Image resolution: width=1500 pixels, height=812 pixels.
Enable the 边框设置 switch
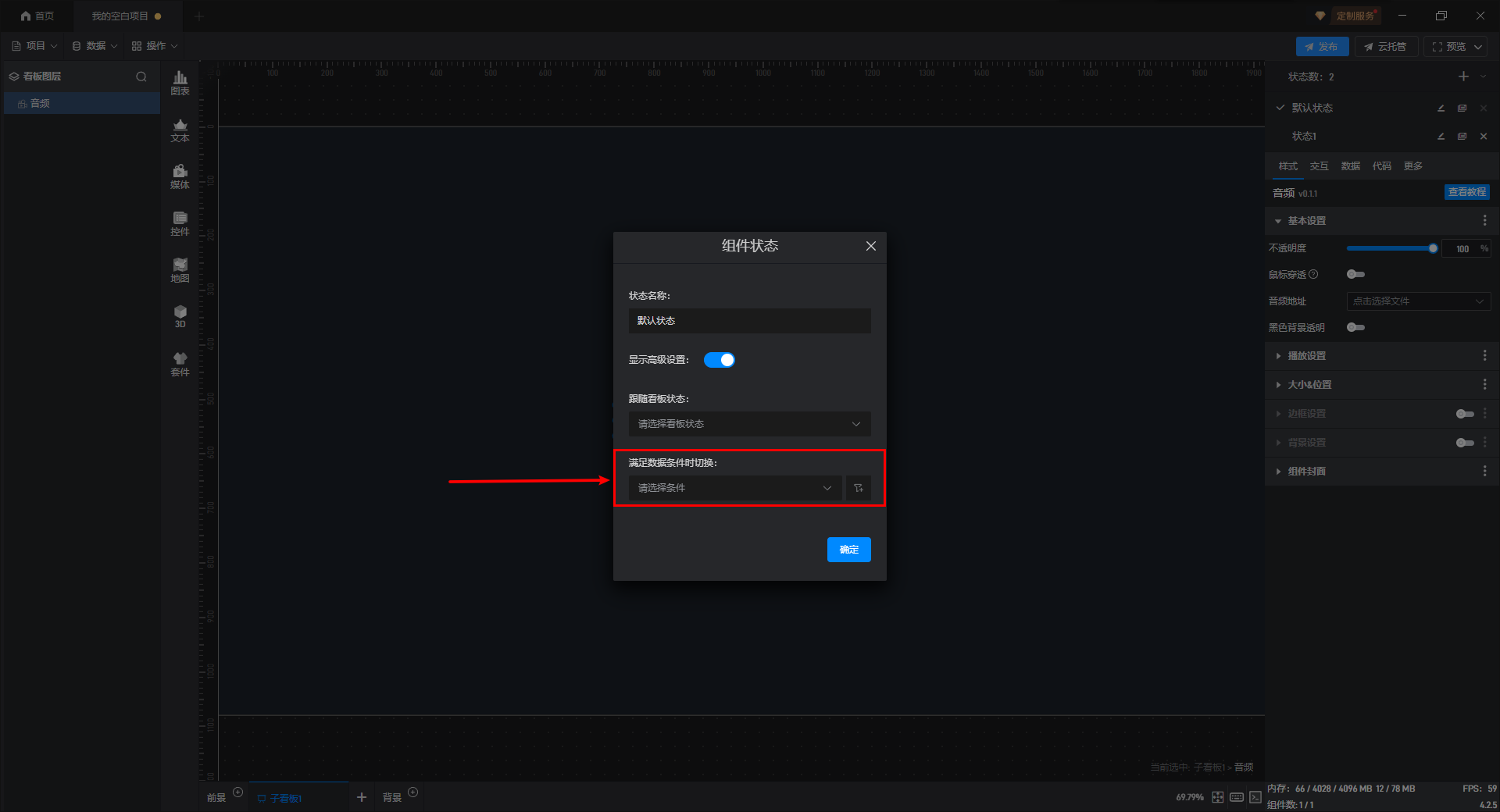[1465, 414]
